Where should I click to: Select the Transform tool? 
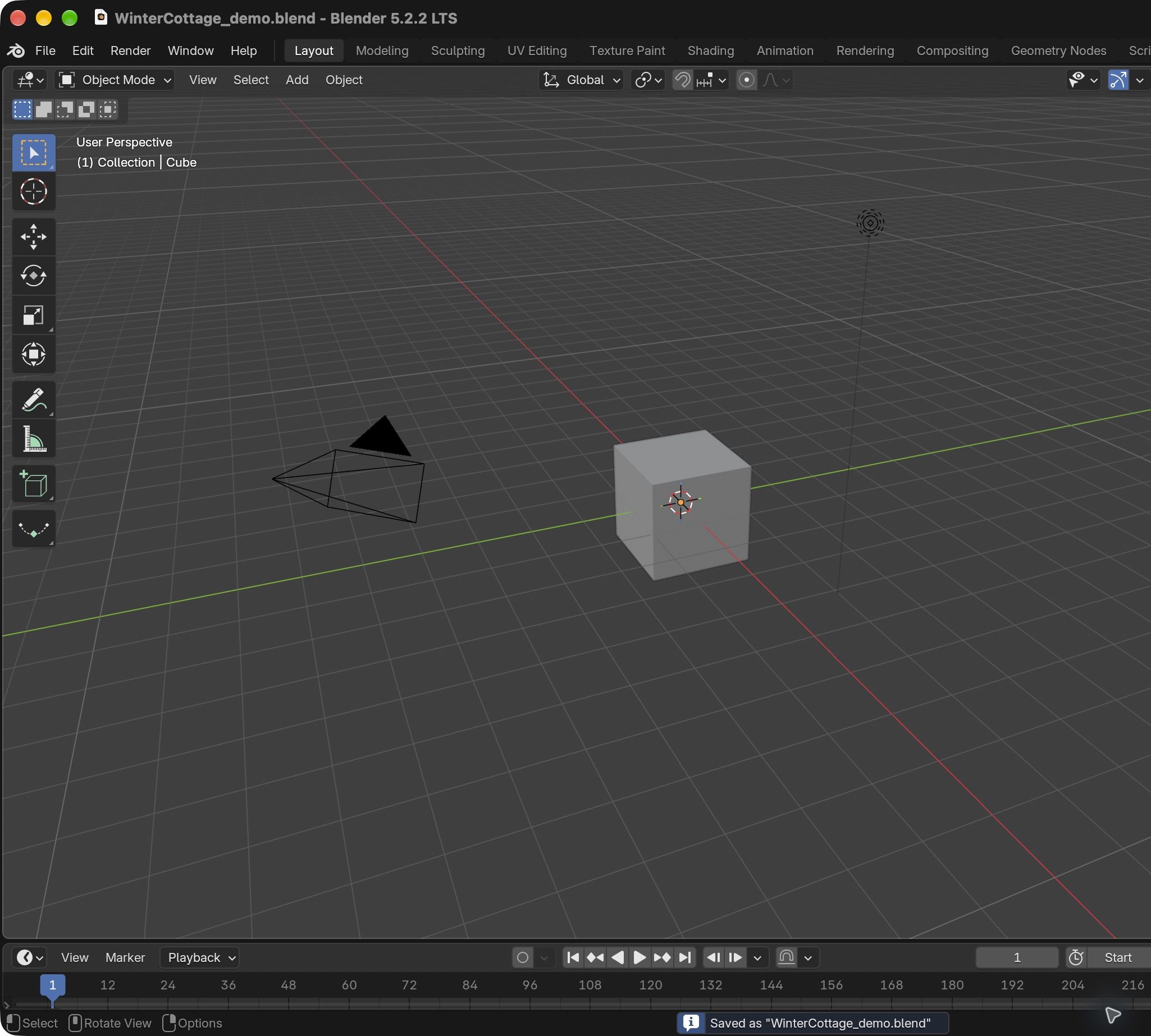point(34,354)
